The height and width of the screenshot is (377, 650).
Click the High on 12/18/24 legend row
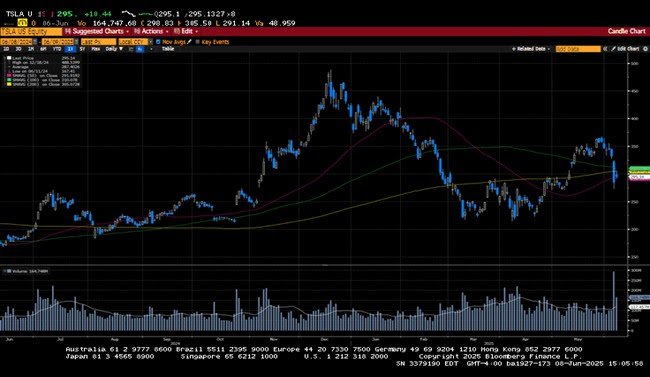click(x=44, y=63)
